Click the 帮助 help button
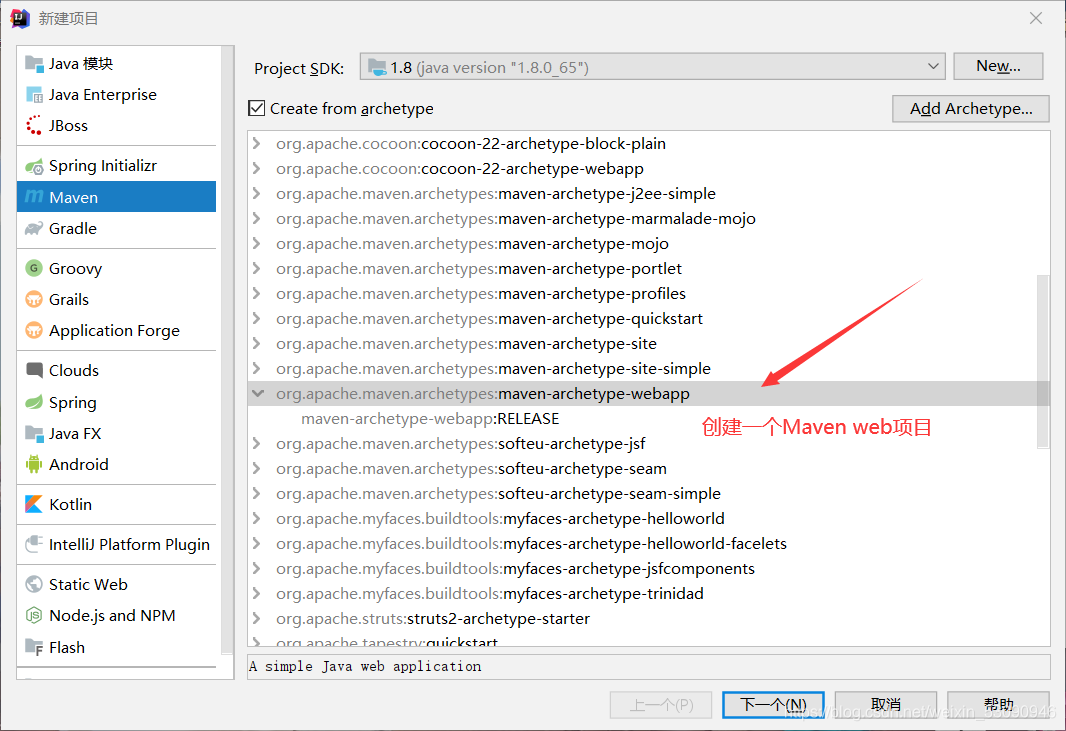1066x731 pixels. pos(998,704)
